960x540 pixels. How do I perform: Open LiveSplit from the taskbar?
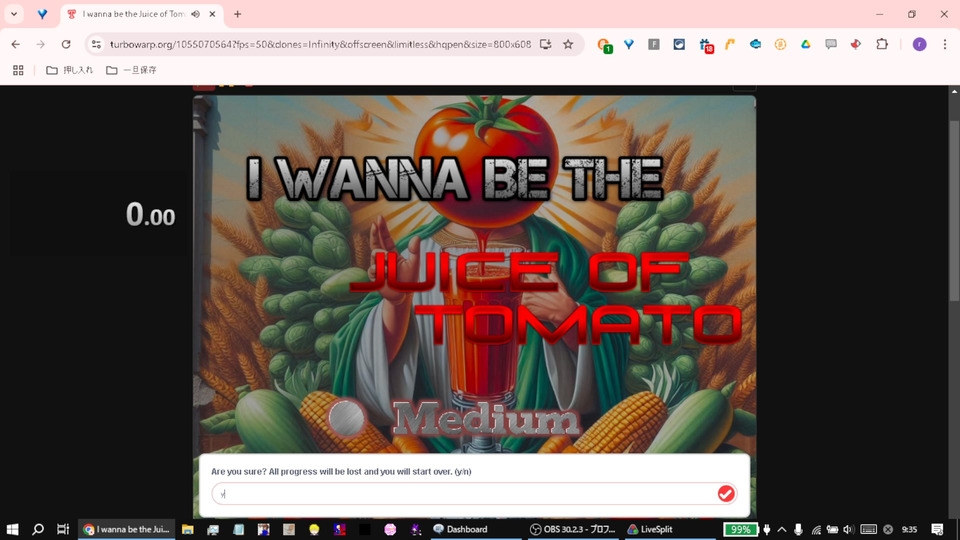(650, 529)
